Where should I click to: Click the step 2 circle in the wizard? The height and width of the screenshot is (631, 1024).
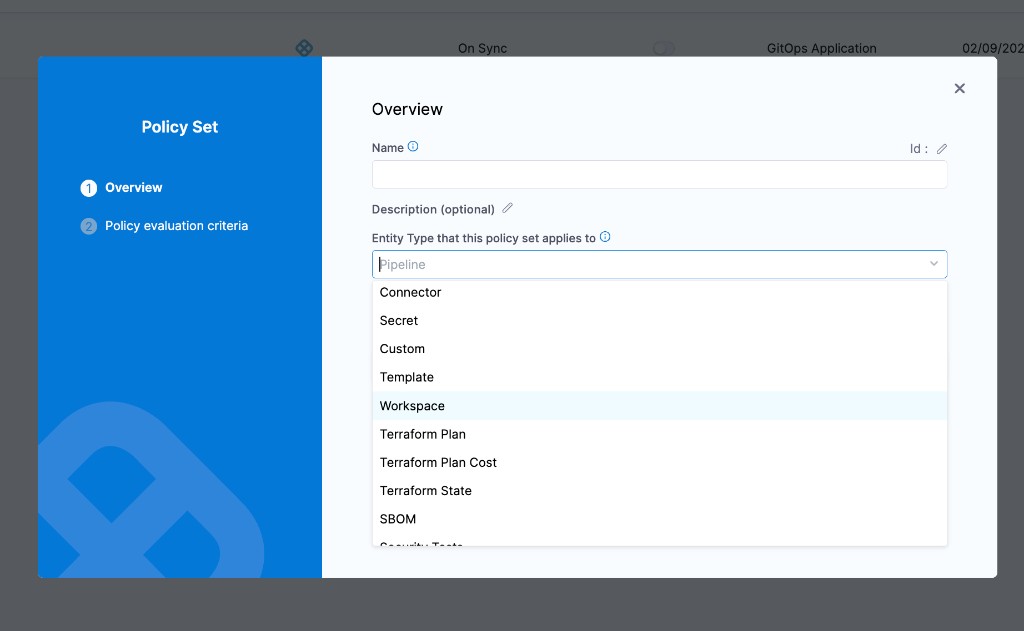pyautogui.click(x=88, y=226)
